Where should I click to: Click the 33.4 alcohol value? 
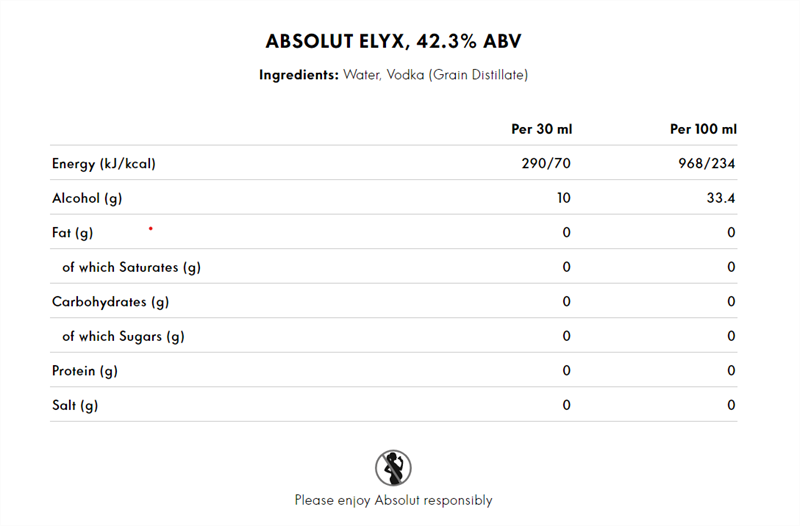(x=721, y=198)
